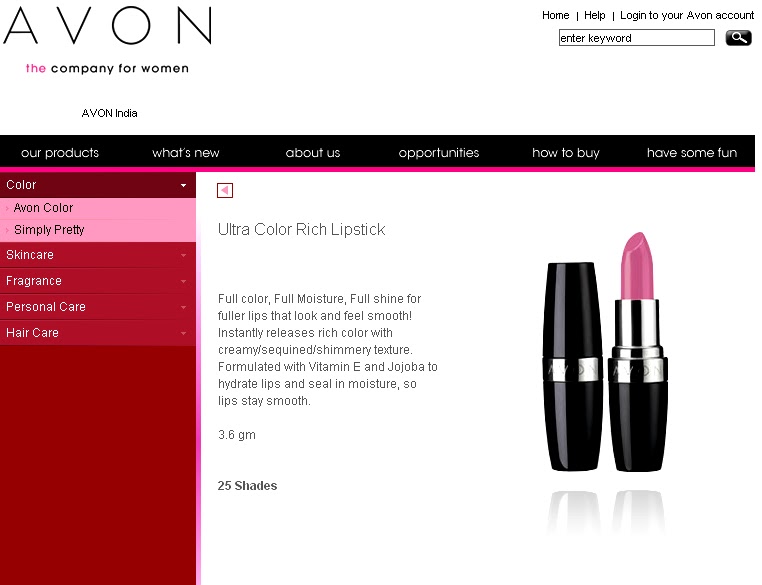This screenshot has width=762, height=585.
Task: Open the our products menu
Action: (60, 153)
